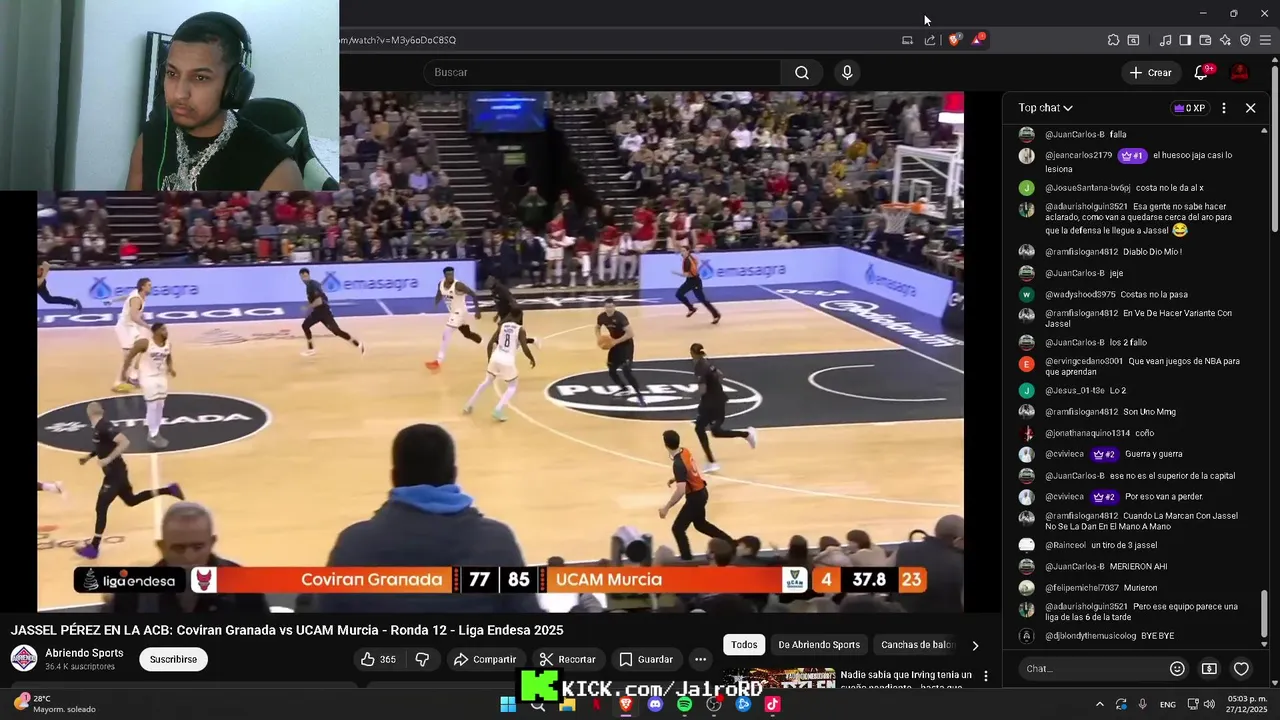Show hidden system tray icons chevron
Screen dimensions: 1280x720
[1100, 704]
